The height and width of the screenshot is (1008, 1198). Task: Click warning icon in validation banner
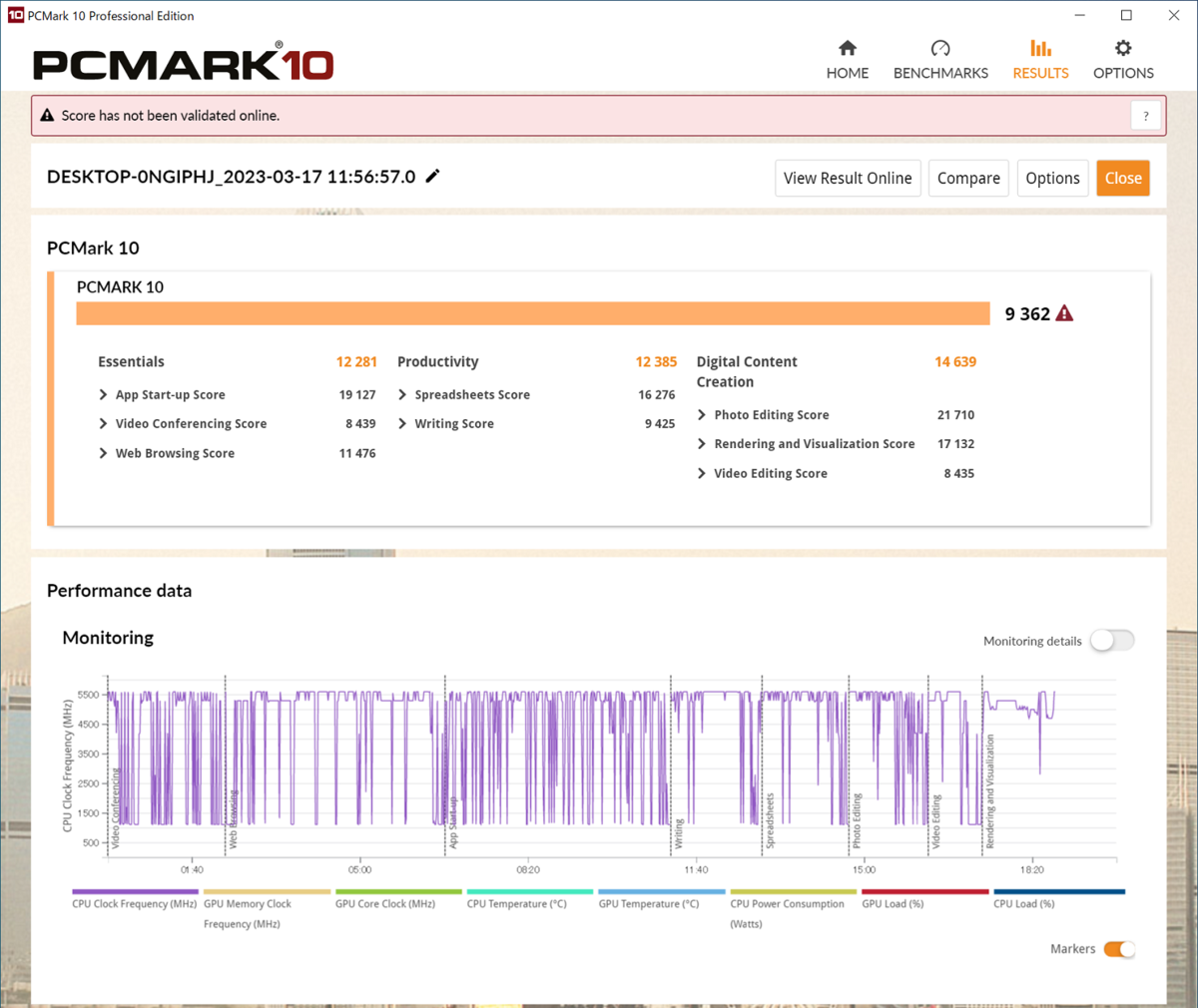(47, 116)
